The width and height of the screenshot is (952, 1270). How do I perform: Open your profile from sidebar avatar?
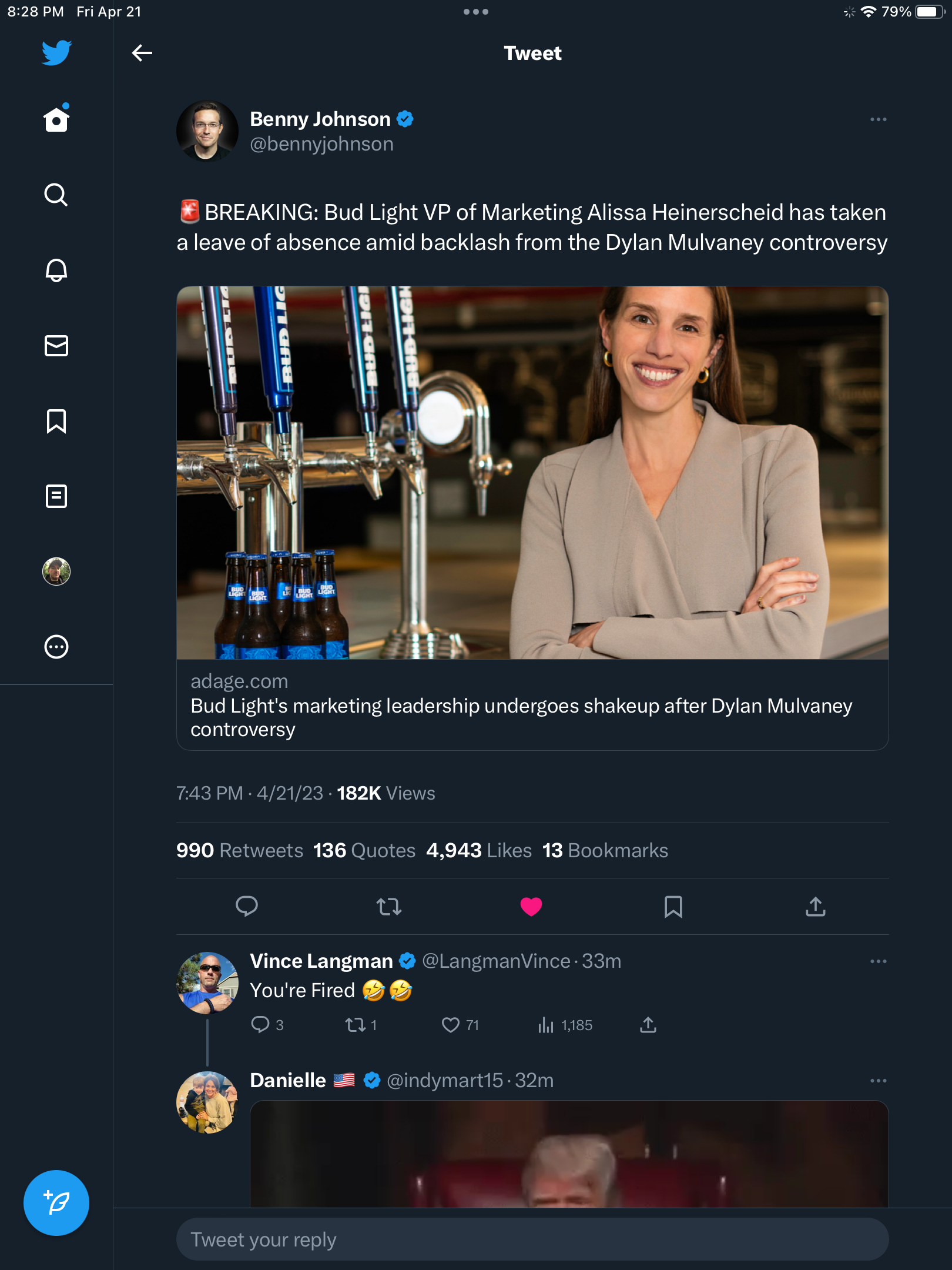click(56, 571)
